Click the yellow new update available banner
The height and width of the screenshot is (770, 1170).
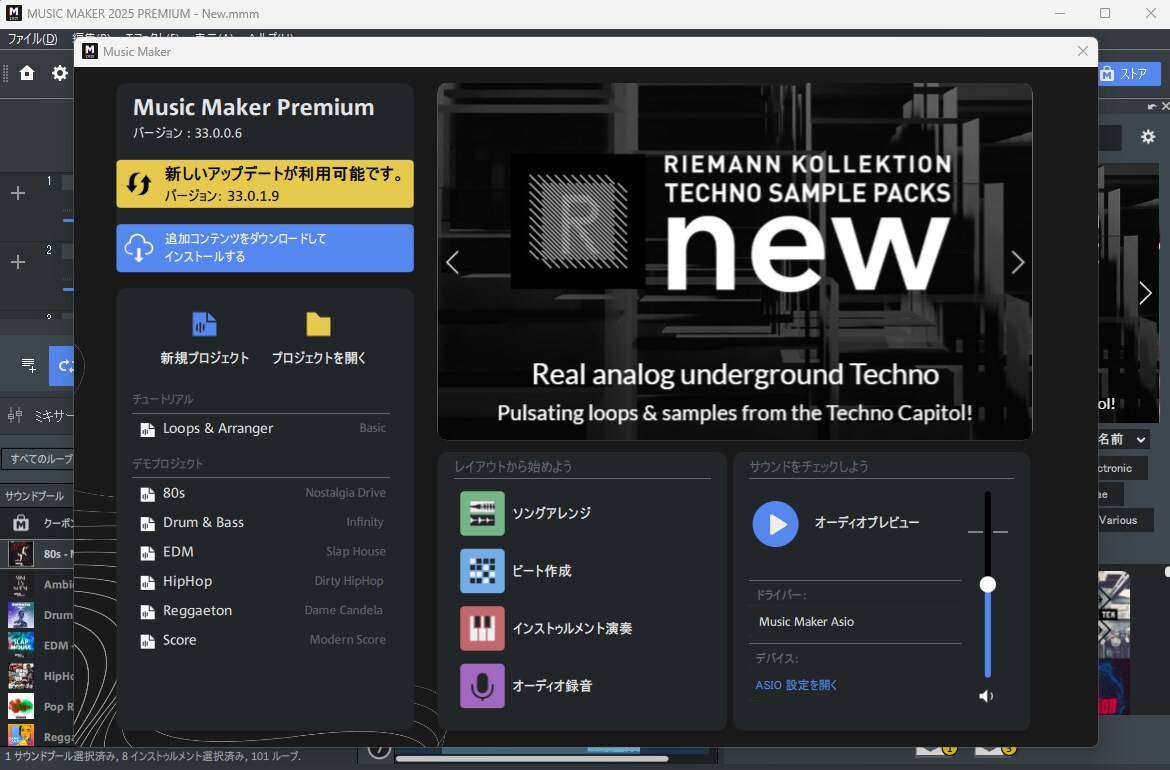pyautogui.click(x=265, y=184)
